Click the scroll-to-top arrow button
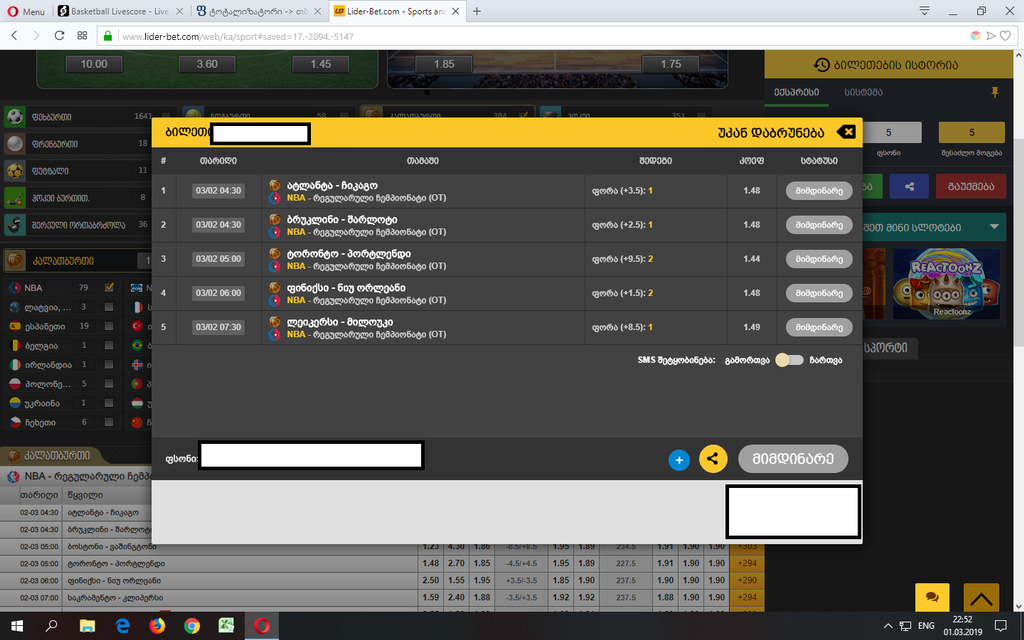This screenshot has width=1024, height=640. coord(981,597)
